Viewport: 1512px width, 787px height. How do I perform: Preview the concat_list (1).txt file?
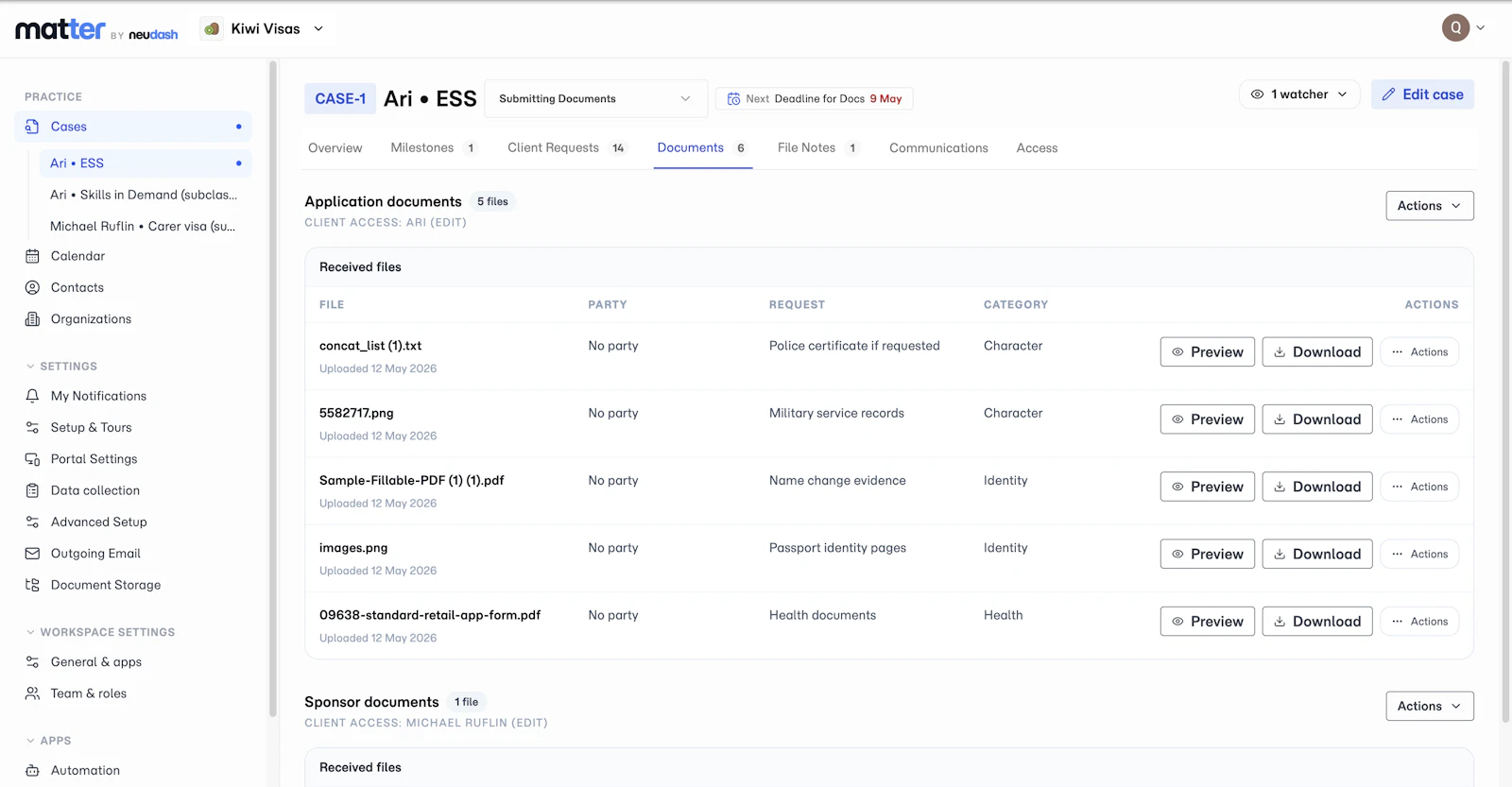(x=1208, y=351)
